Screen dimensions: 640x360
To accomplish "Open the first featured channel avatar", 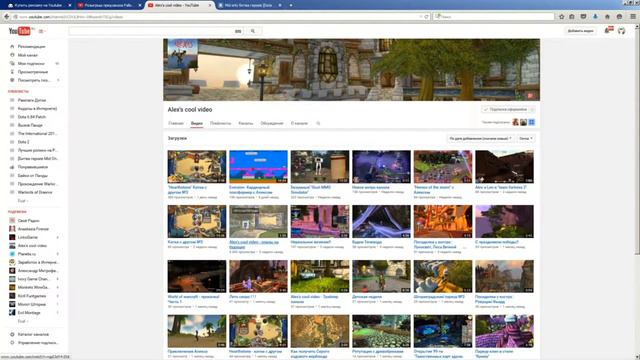I will pyautogui.click(x=516, y=122).
